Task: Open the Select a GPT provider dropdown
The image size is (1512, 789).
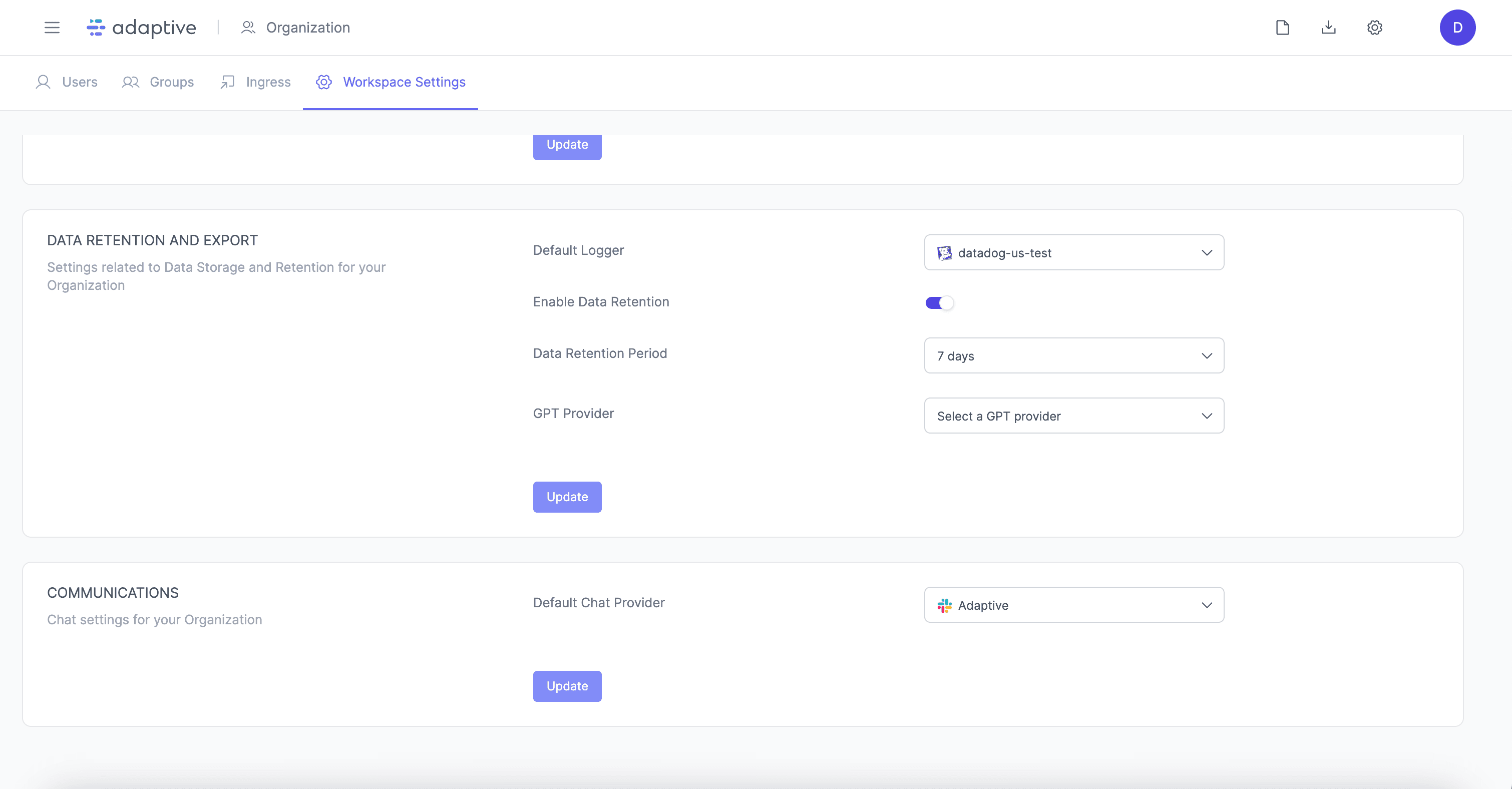Action: coord(1073,416)
